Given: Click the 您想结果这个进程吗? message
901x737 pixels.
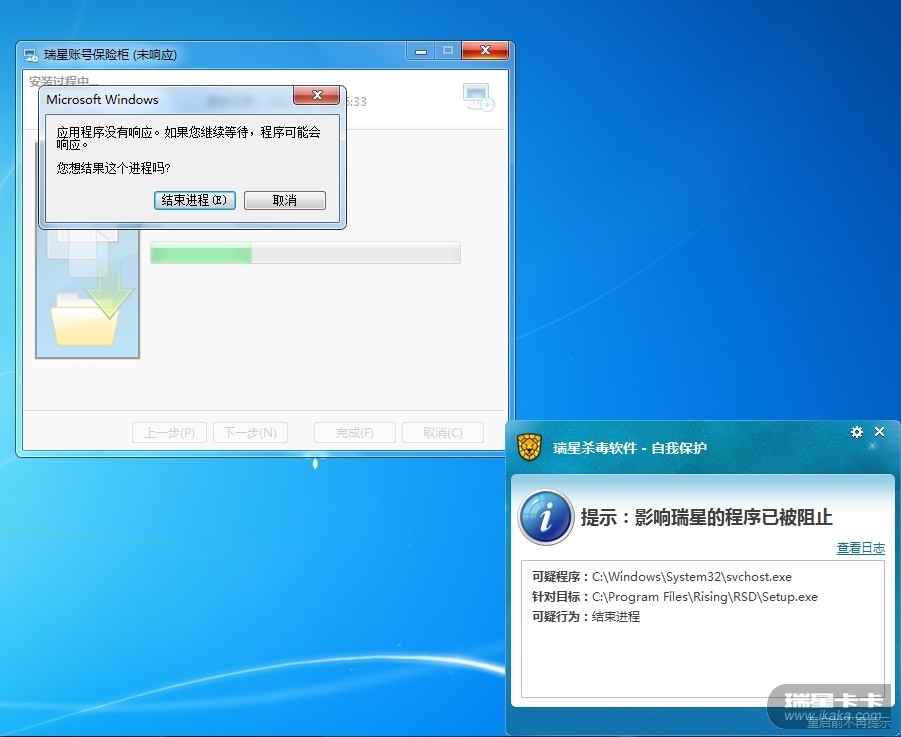Looking at the screenshot, I should (113, 168).
